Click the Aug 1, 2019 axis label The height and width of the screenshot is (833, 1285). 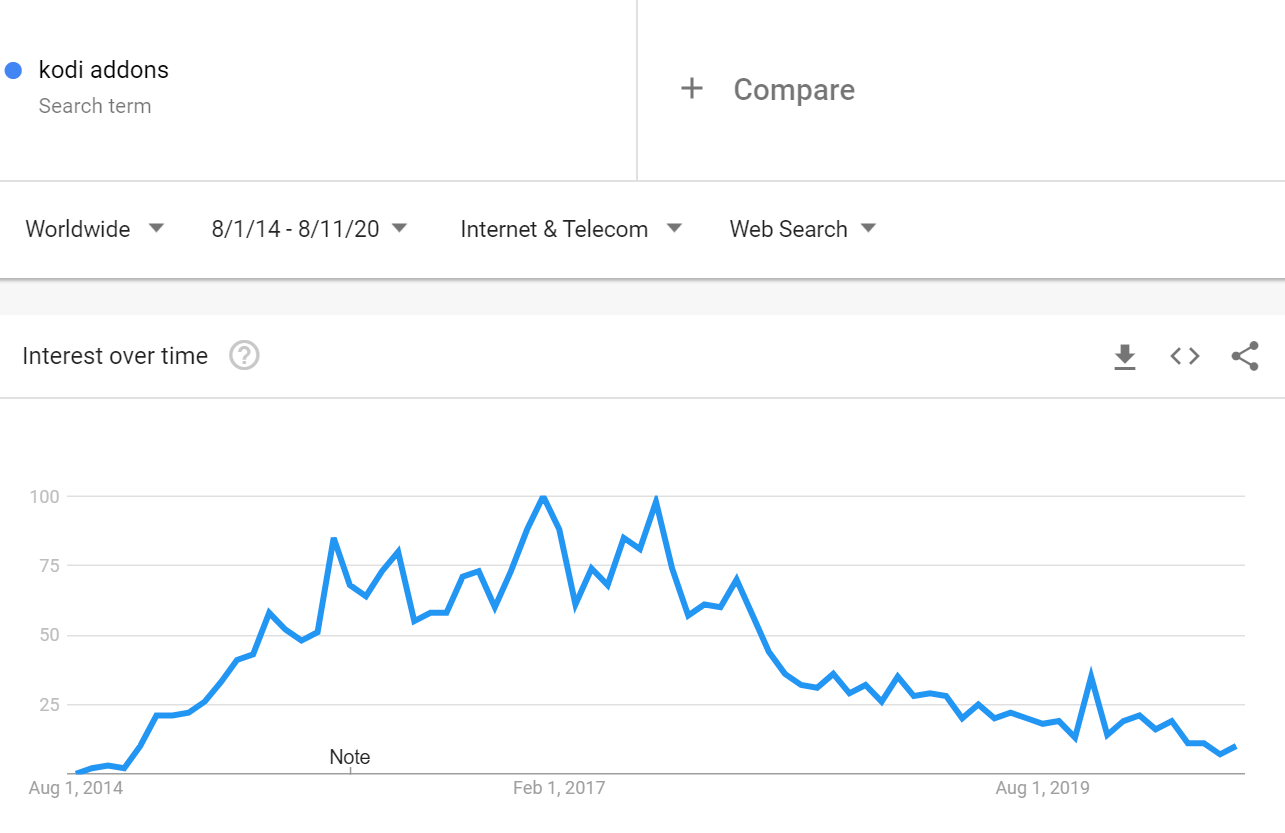1042,789
